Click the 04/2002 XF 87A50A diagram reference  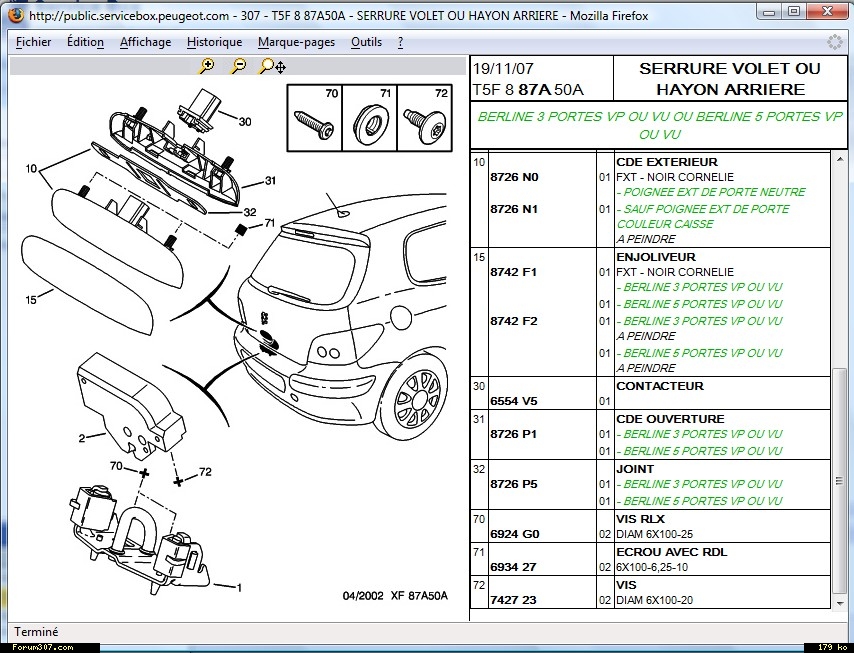(395, 596)
